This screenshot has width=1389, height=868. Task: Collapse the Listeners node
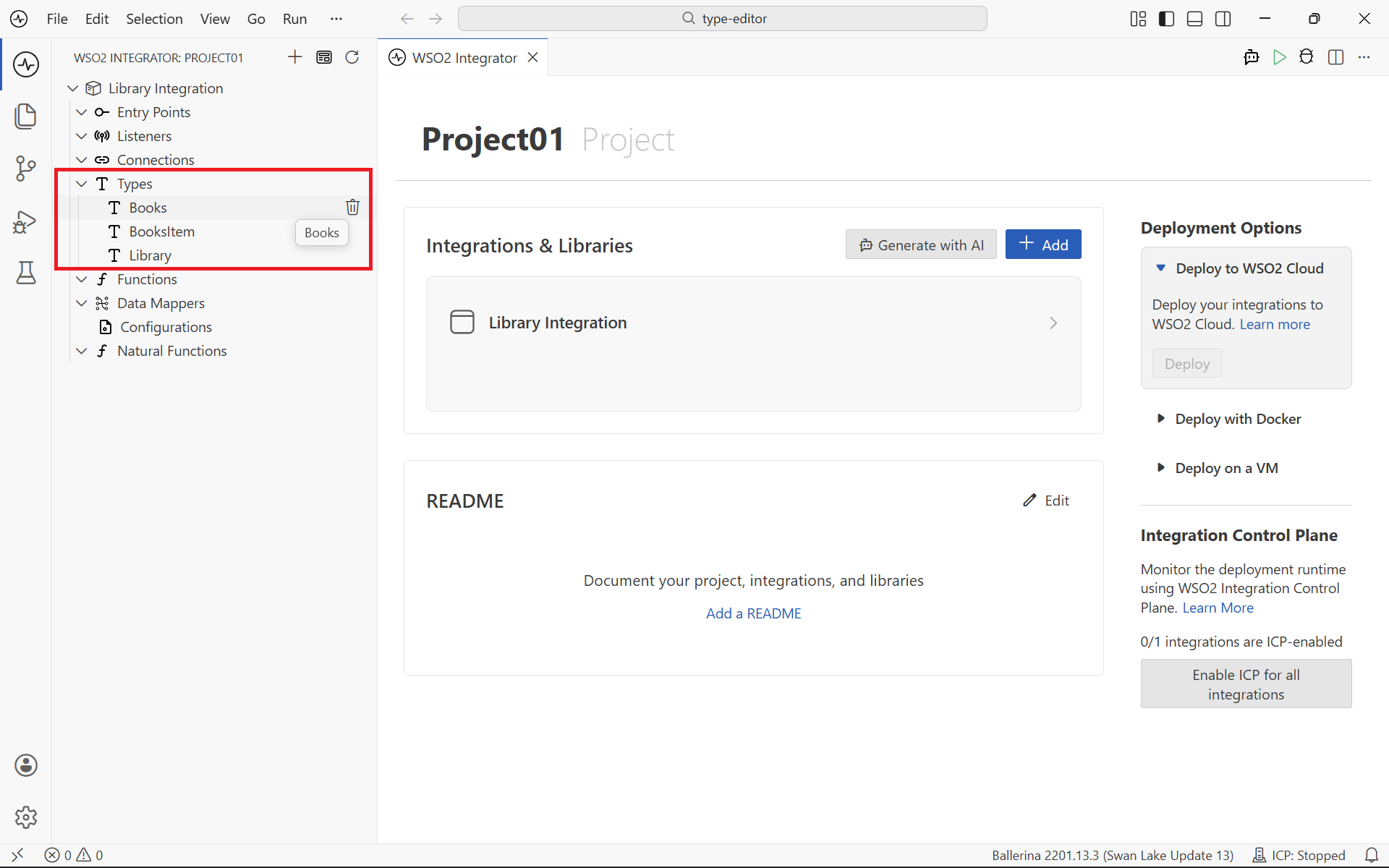coord(82,136)
